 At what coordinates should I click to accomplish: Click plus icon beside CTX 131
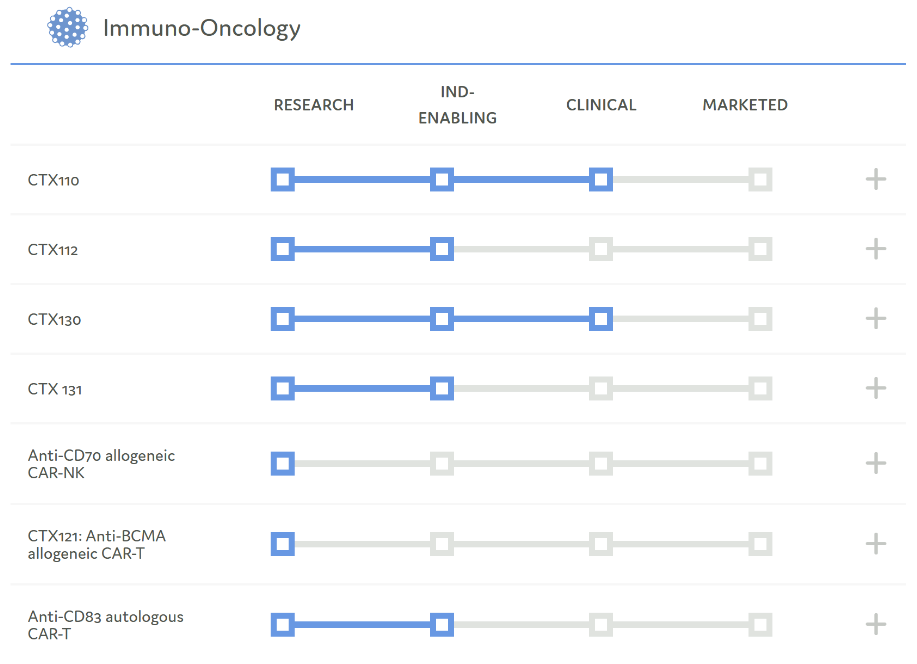coord(876,388)
